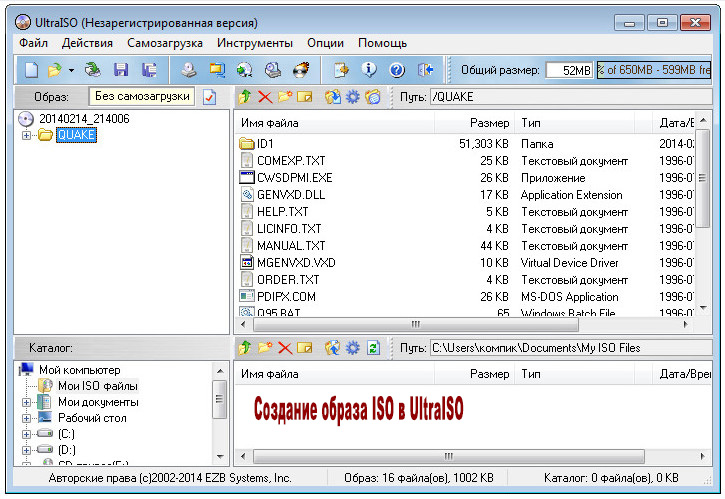
Task: Open help with the question mark icon
Action: 397,70
